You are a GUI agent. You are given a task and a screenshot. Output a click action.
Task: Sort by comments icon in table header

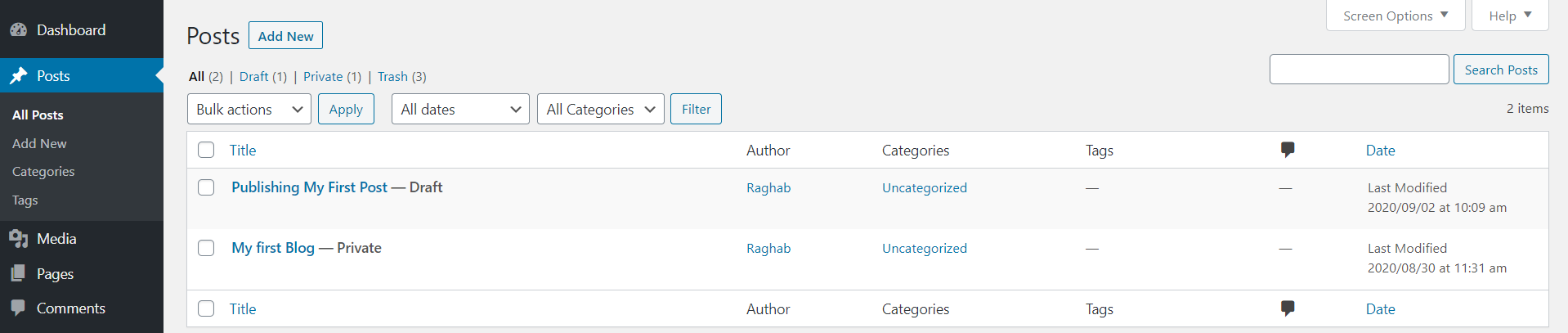[1288, 150]
